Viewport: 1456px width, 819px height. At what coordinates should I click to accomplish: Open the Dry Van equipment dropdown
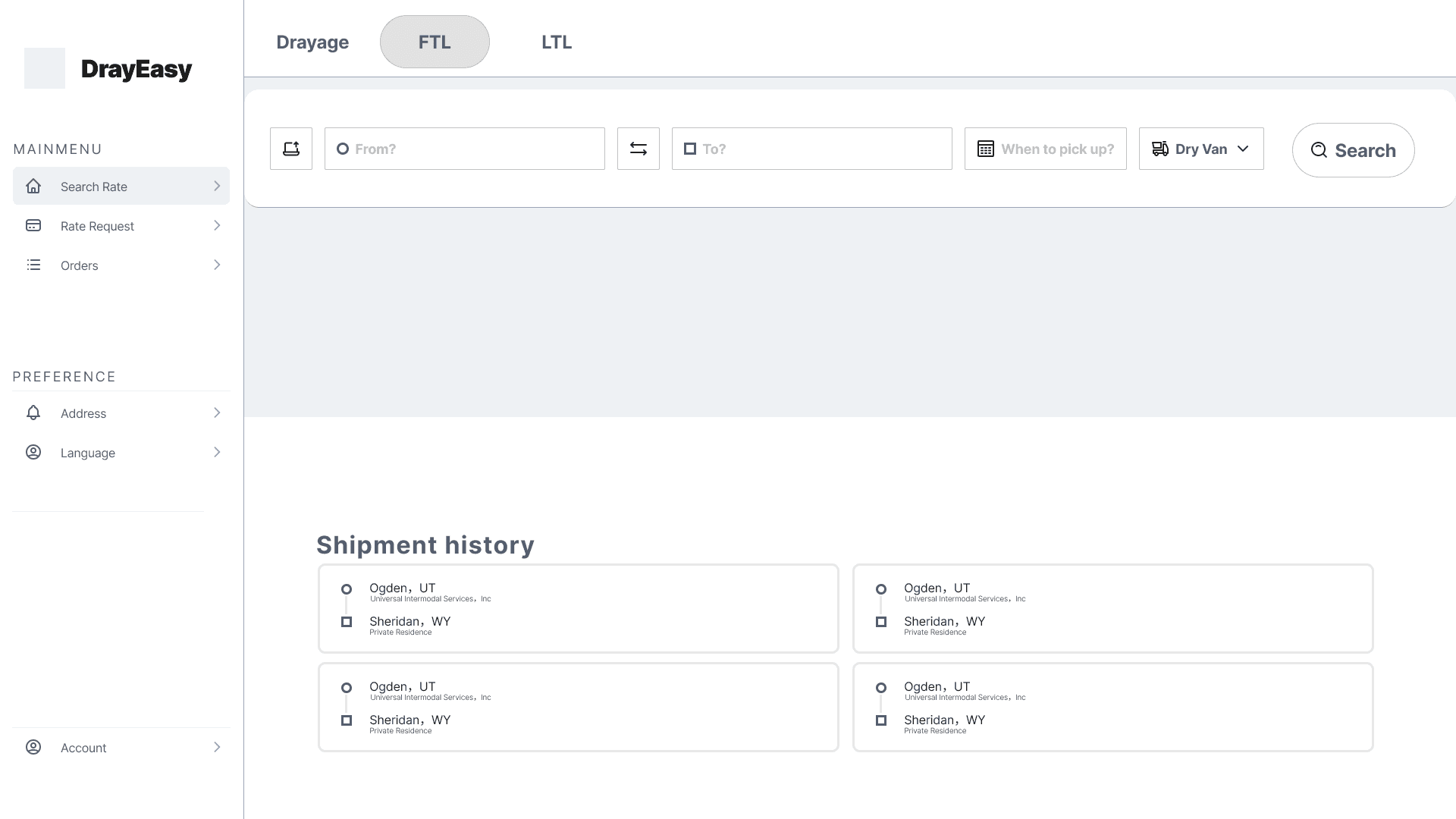(x=1200, y=149)
